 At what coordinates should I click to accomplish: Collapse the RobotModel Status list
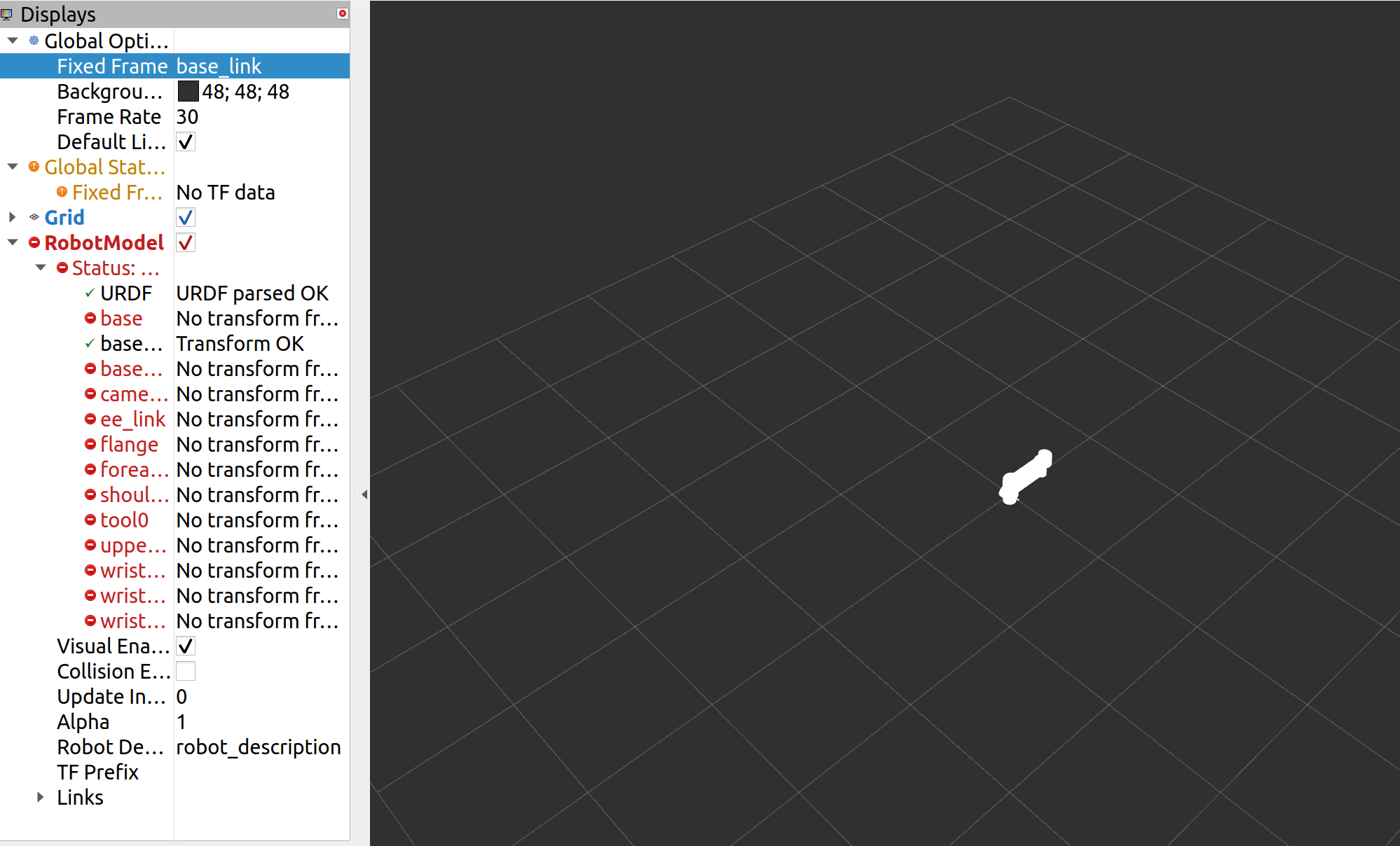tap(40, 268)
